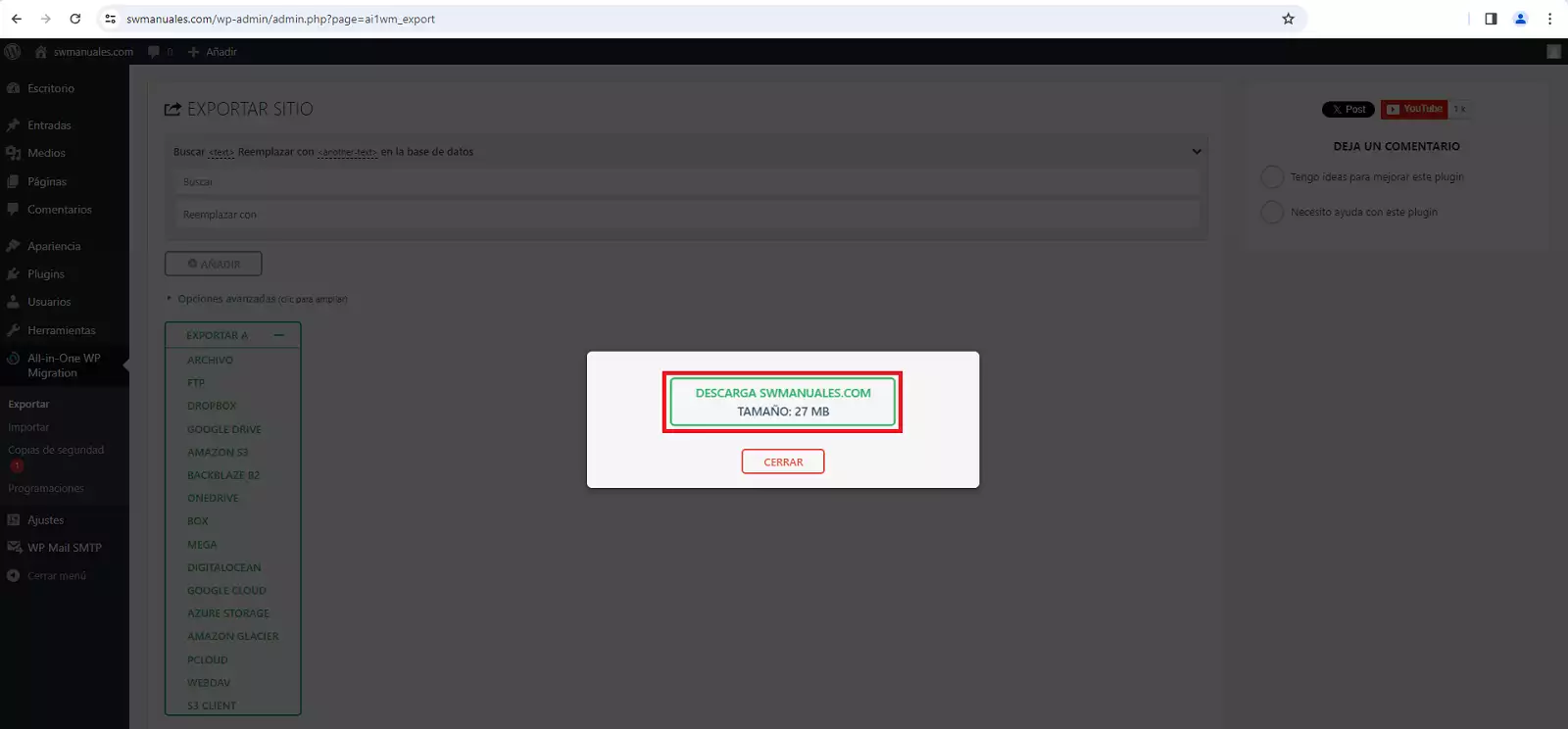Open Herramientas menu
This screenshot has height=729, width=1568.
coord(64,330)
